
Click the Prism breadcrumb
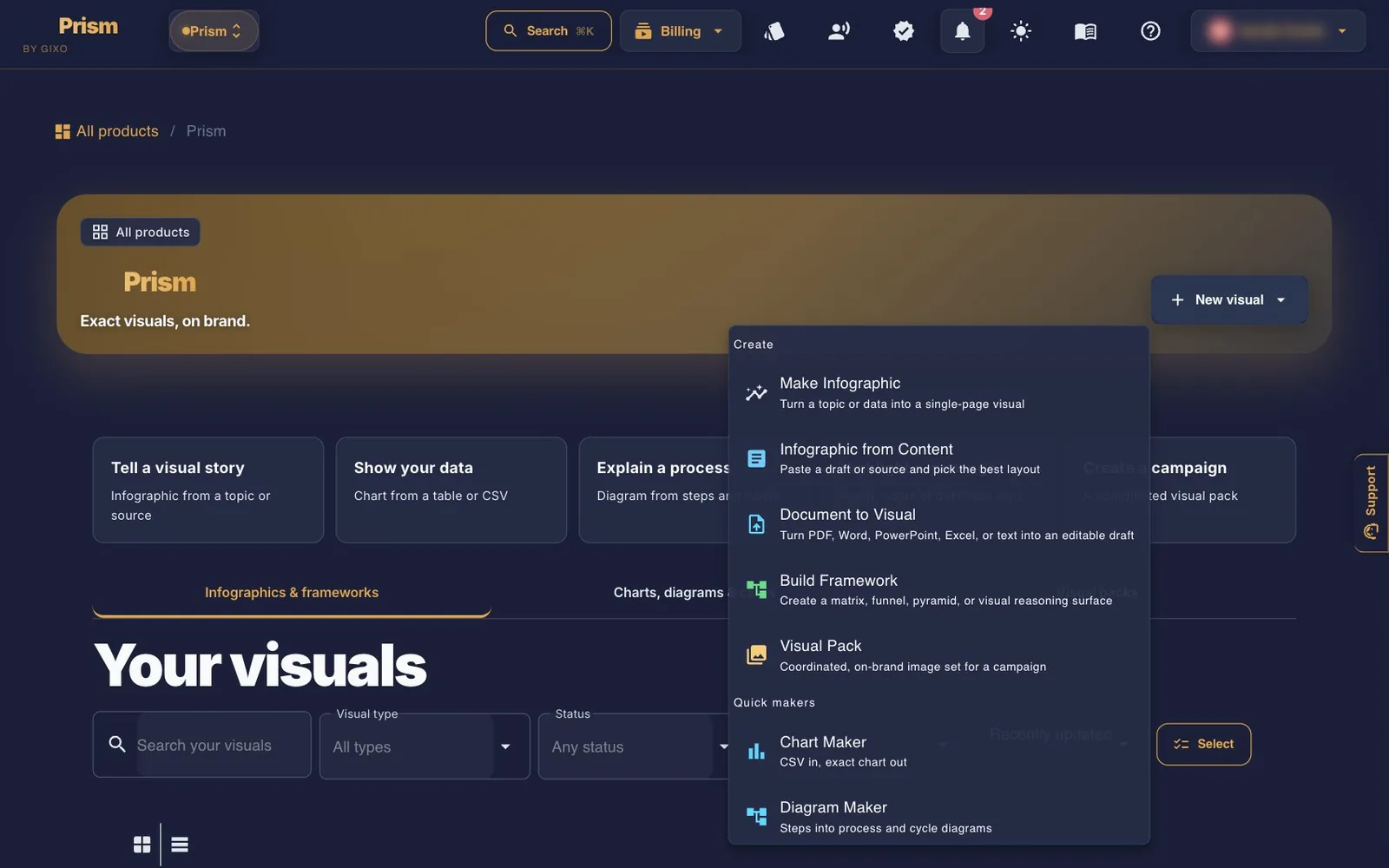coord(206,131)
